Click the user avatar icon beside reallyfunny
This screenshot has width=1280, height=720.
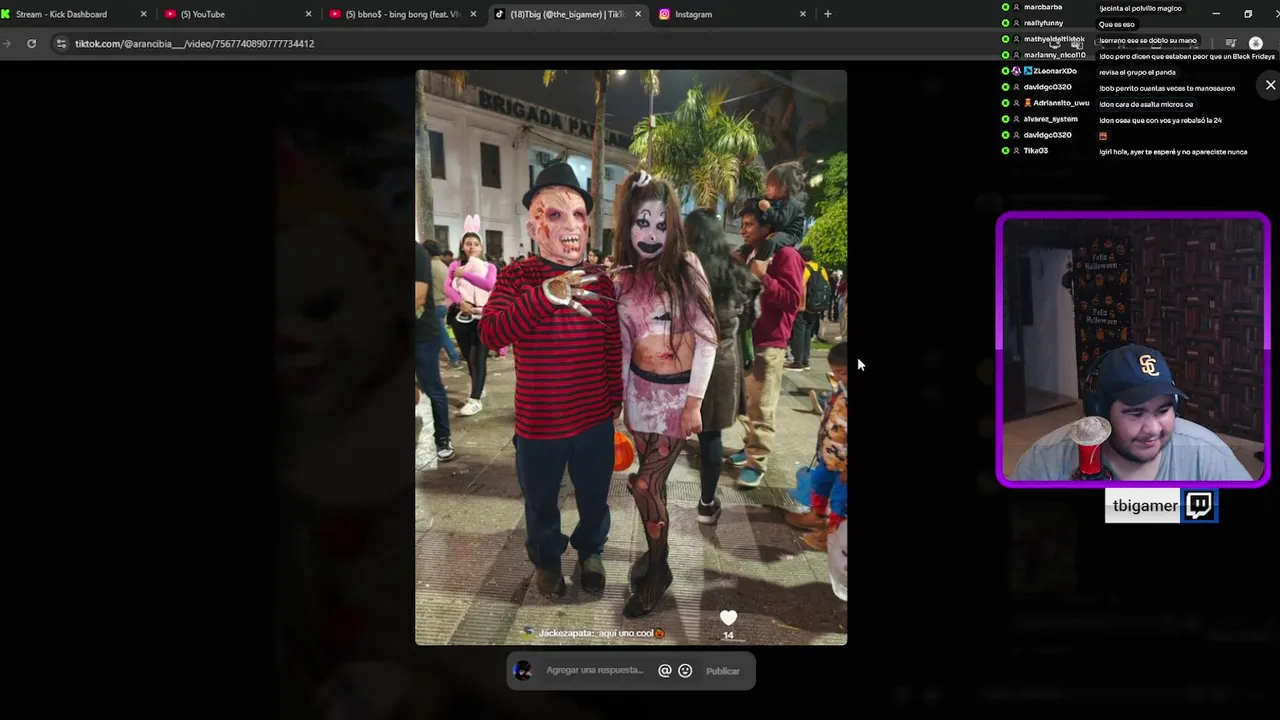[x=1016, y=23]
